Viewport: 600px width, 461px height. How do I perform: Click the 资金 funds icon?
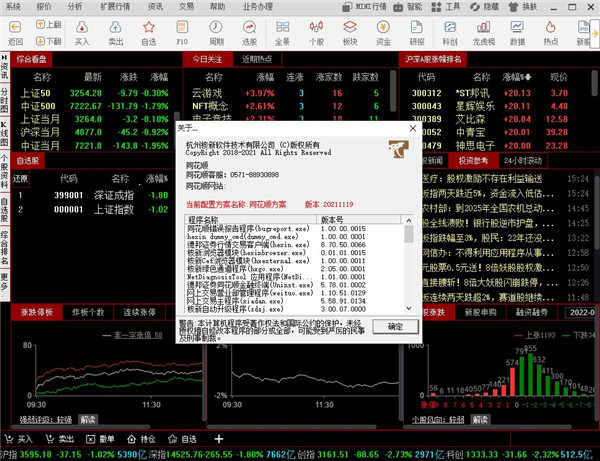[383, 27]
